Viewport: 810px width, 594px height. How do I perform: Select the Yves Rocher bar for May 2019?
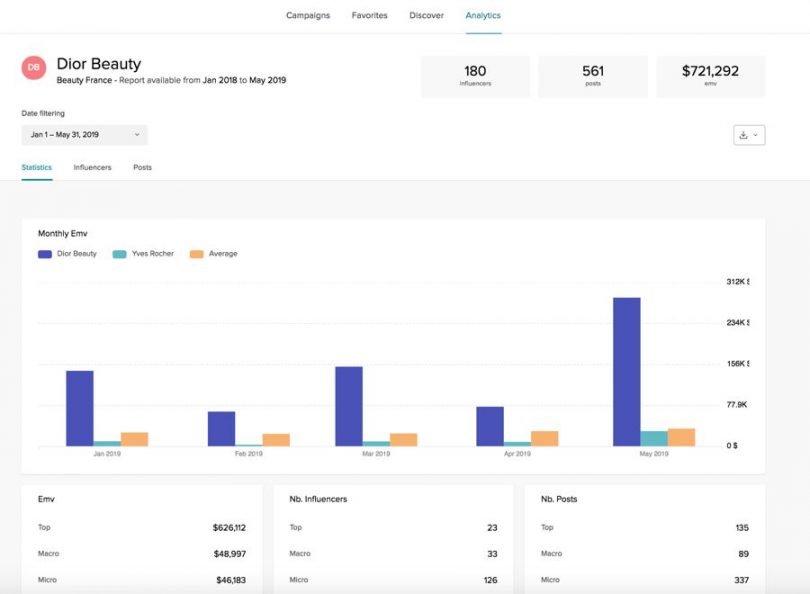(654, 439)
